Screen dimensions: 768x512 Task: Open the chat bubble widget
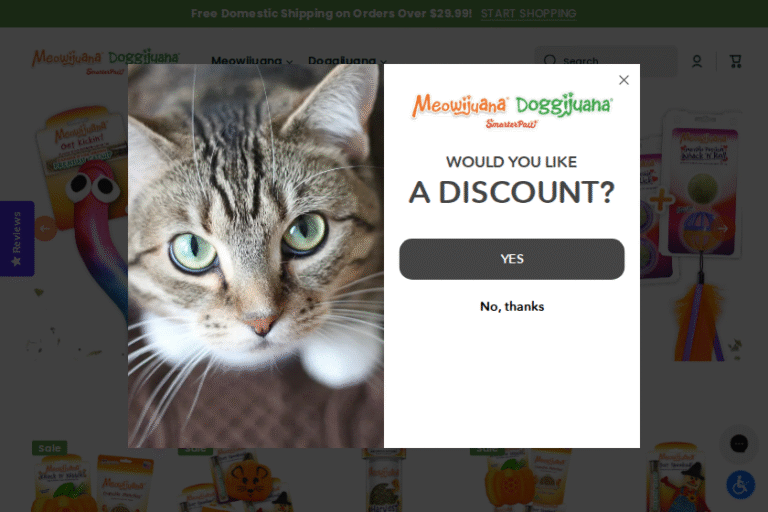tap(739, 444)
